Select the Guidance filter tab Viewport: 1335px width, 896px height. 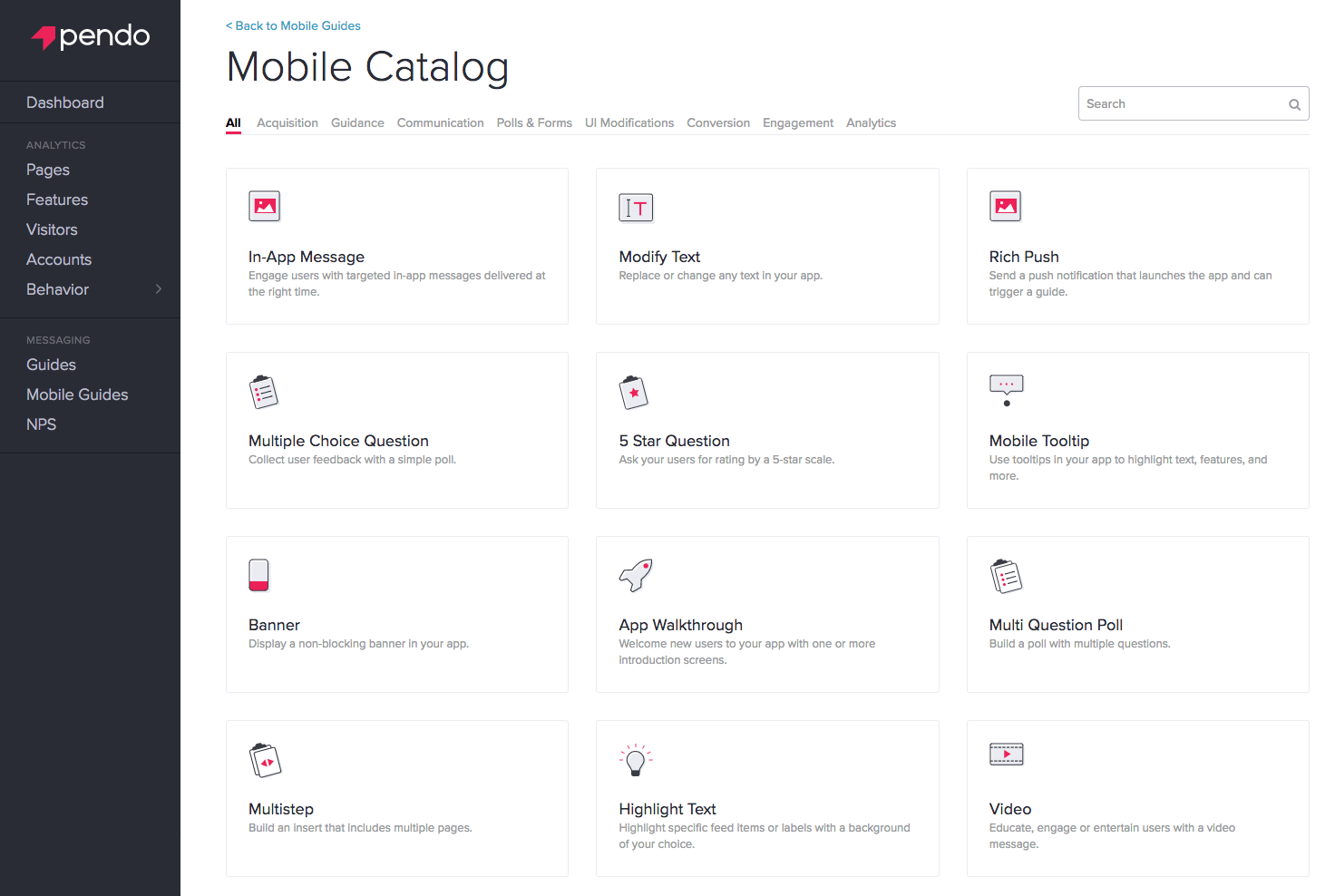[357, 122]
